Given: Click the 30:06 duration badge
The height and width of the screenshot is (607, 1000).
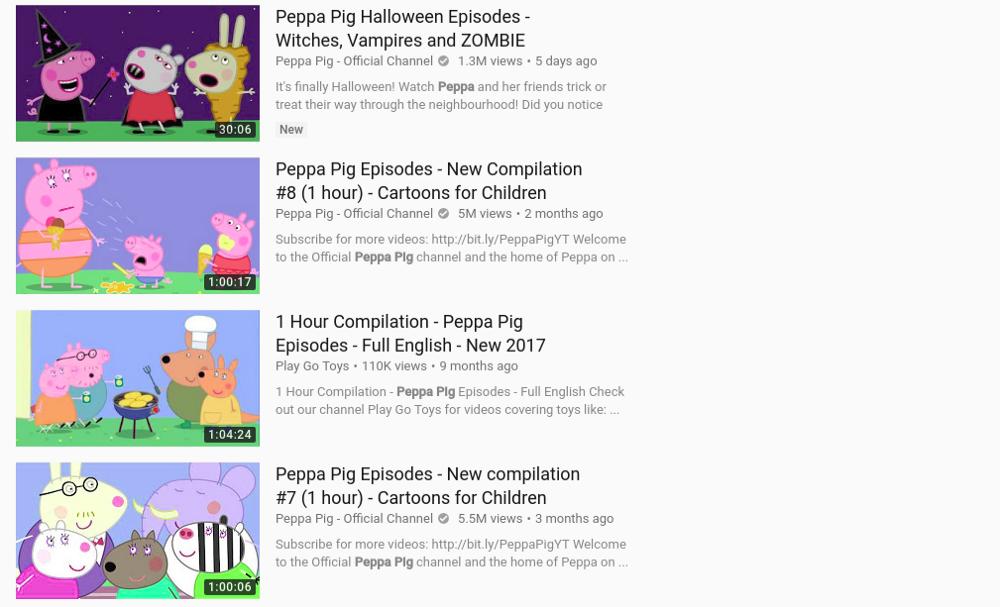Looking at the screenshot, I should [x=235, y=129].
